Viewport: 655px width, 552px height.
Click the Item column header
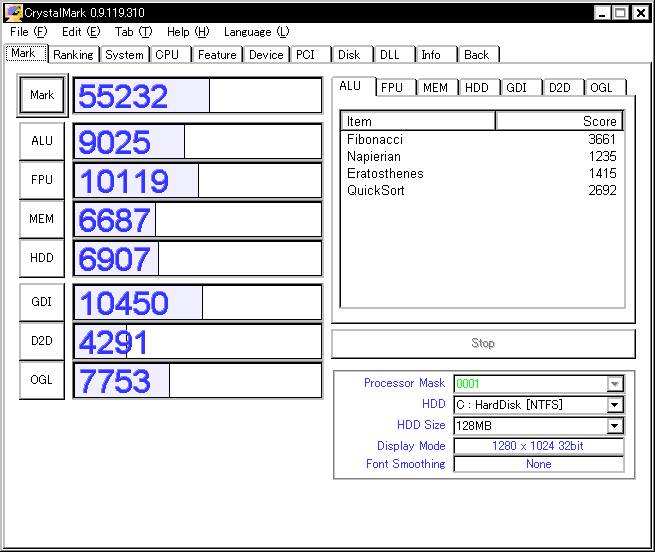[x=418, y=121]
